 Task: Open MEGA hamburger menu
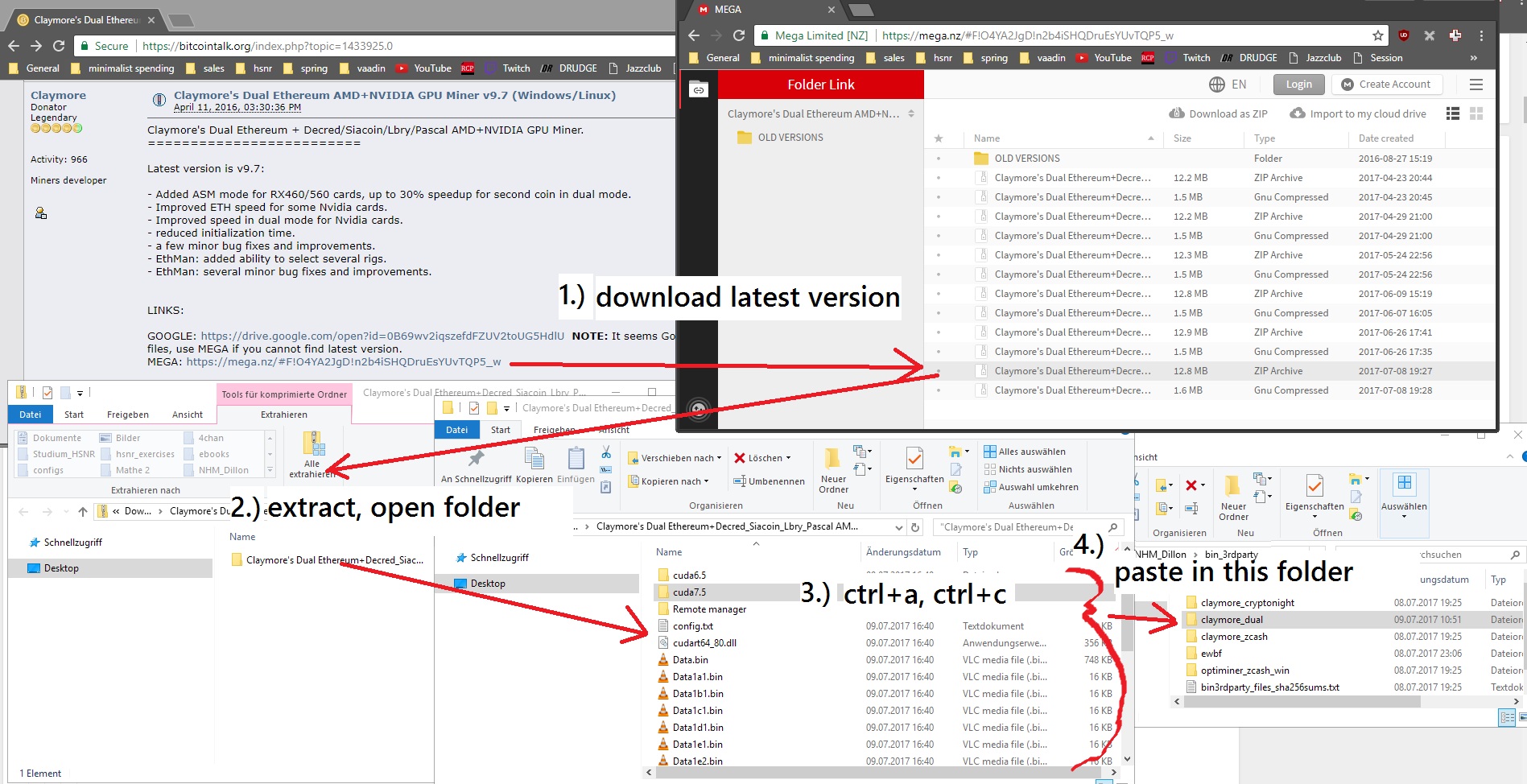tap(1475, 85)
